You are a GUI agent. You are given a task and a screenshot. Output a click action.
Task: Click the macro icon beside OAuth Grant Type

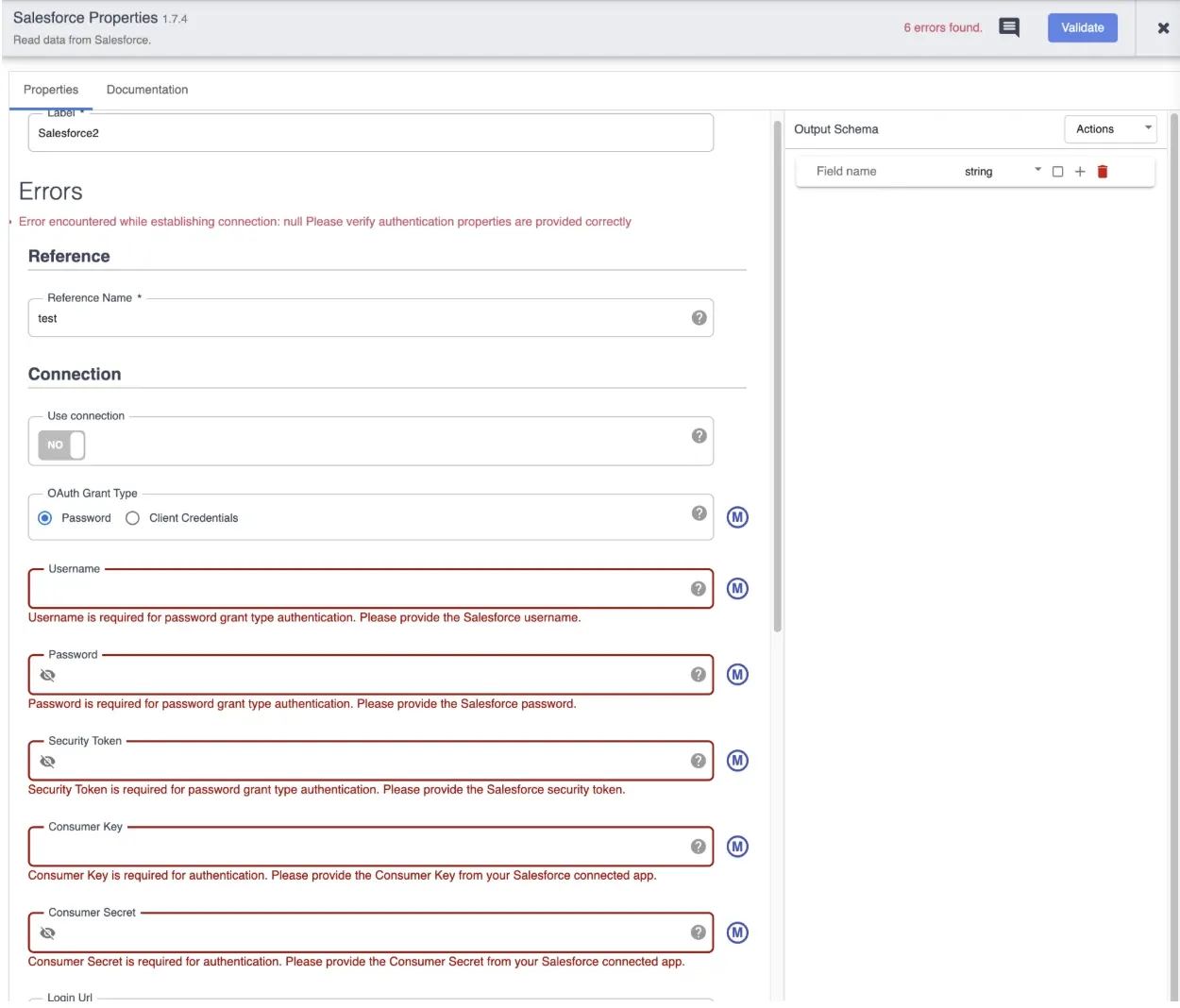737,517
